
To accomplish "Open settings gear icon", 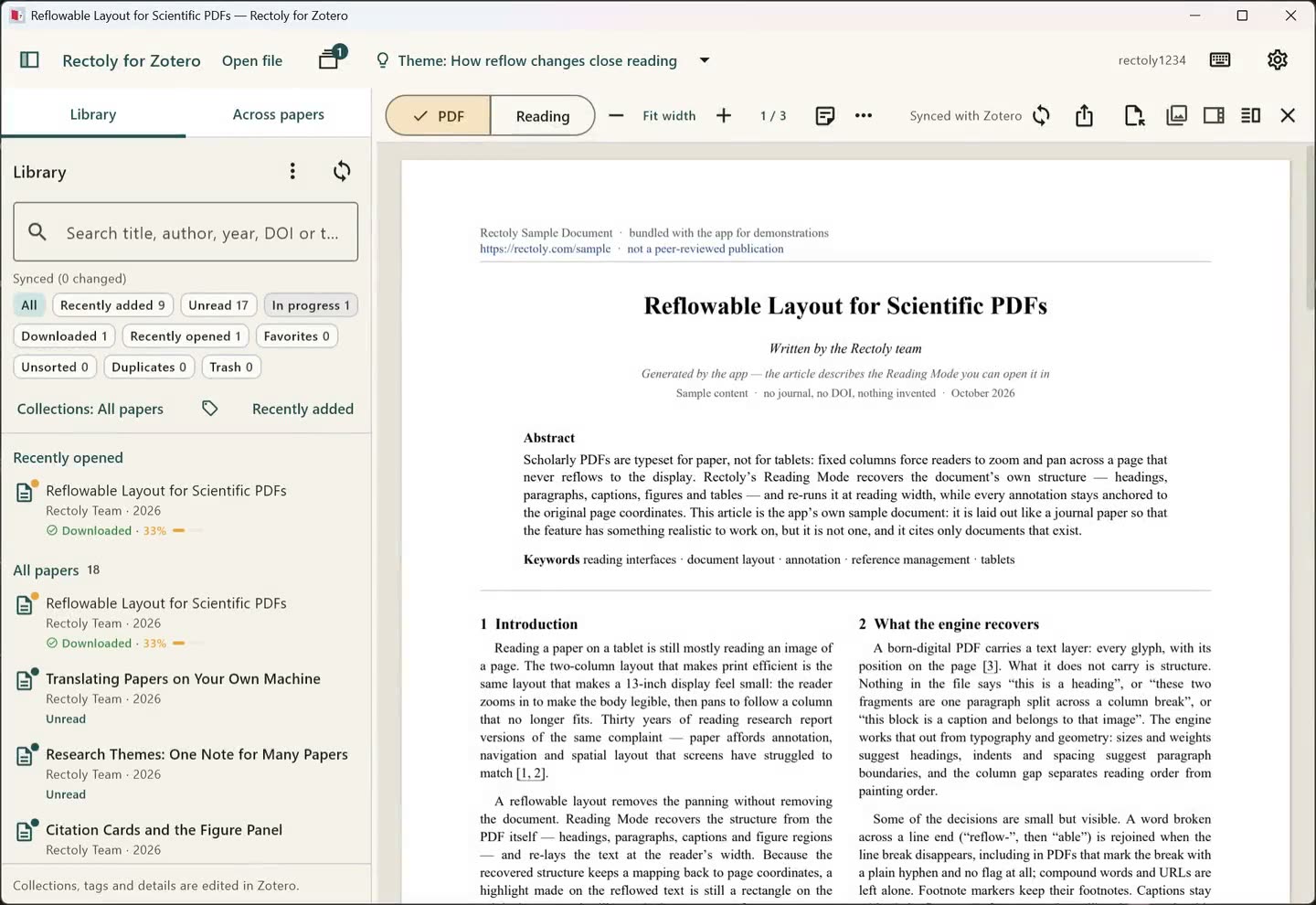I will (x=1278, y=60).
